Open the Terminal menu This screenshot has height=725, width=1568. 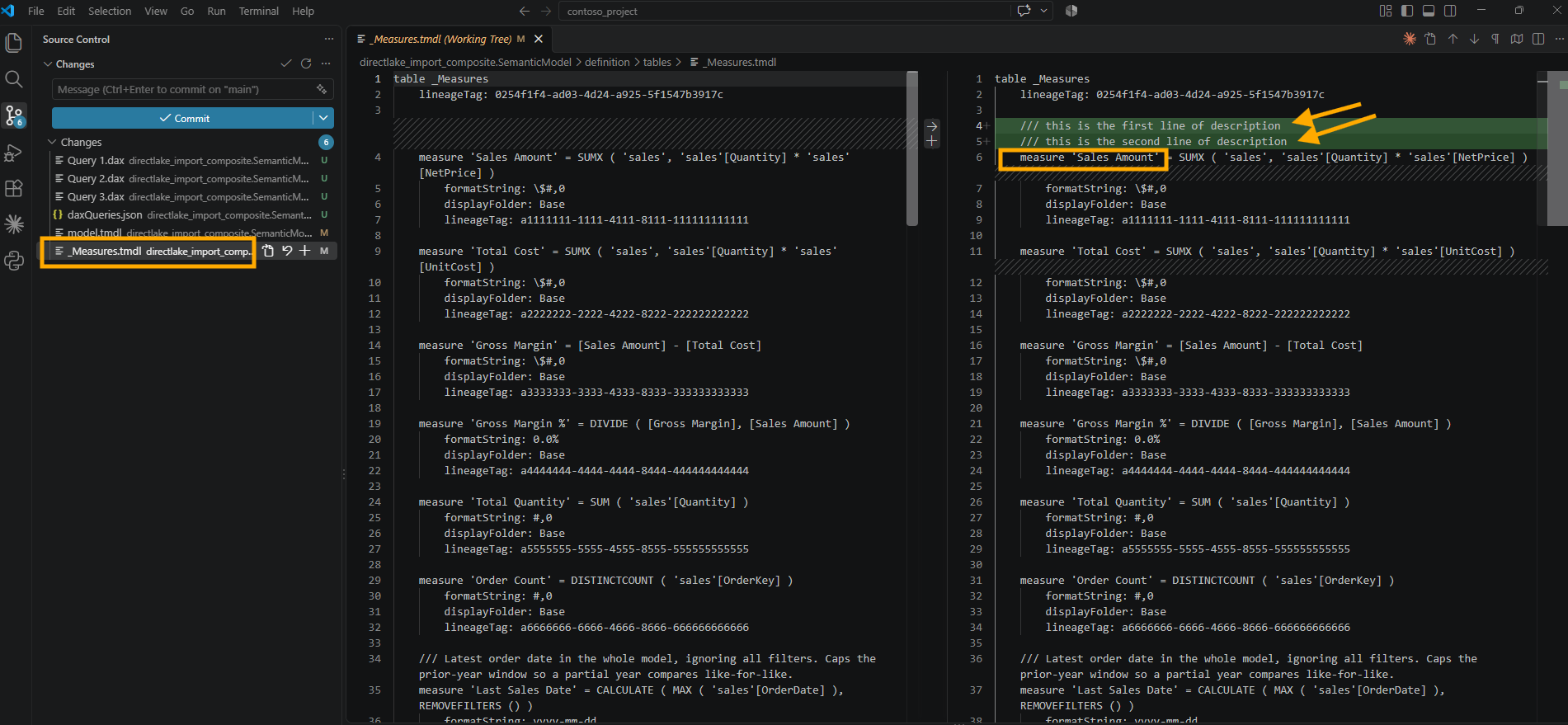pos(258,11)
